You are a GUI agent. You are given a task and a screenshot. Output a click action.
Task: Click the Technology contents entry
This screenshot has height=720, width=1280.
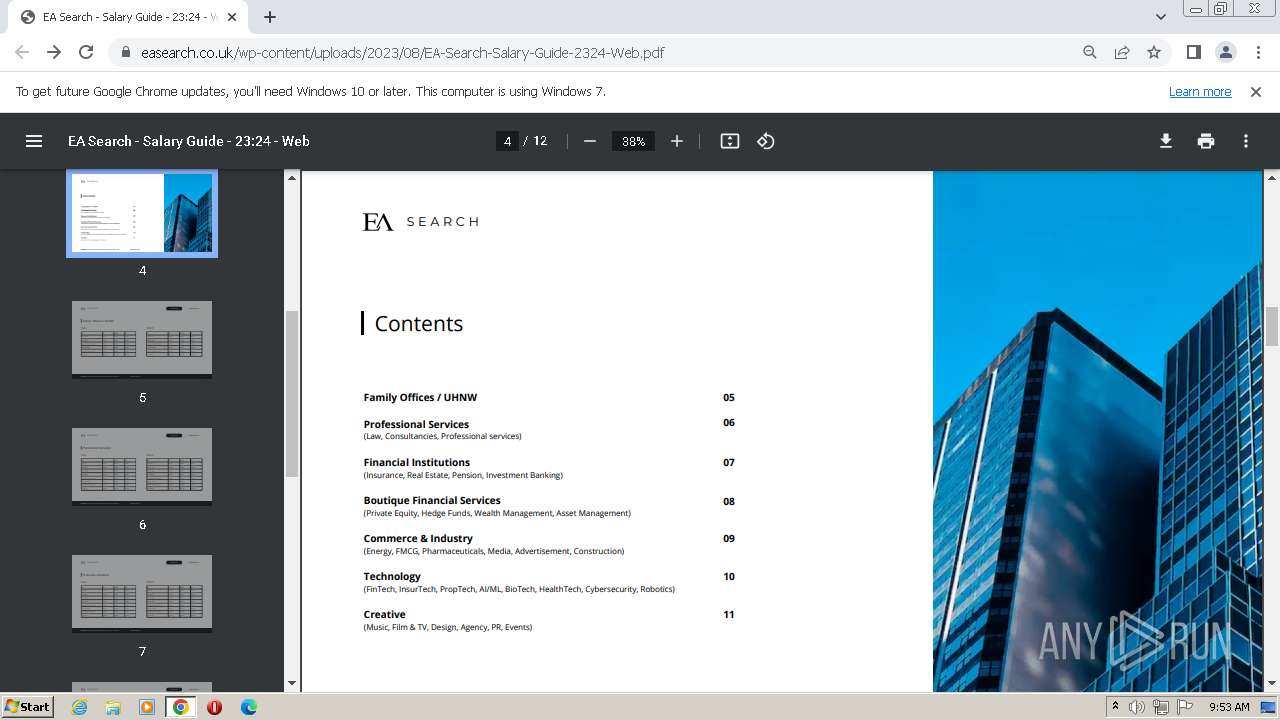tap(392, 576)
